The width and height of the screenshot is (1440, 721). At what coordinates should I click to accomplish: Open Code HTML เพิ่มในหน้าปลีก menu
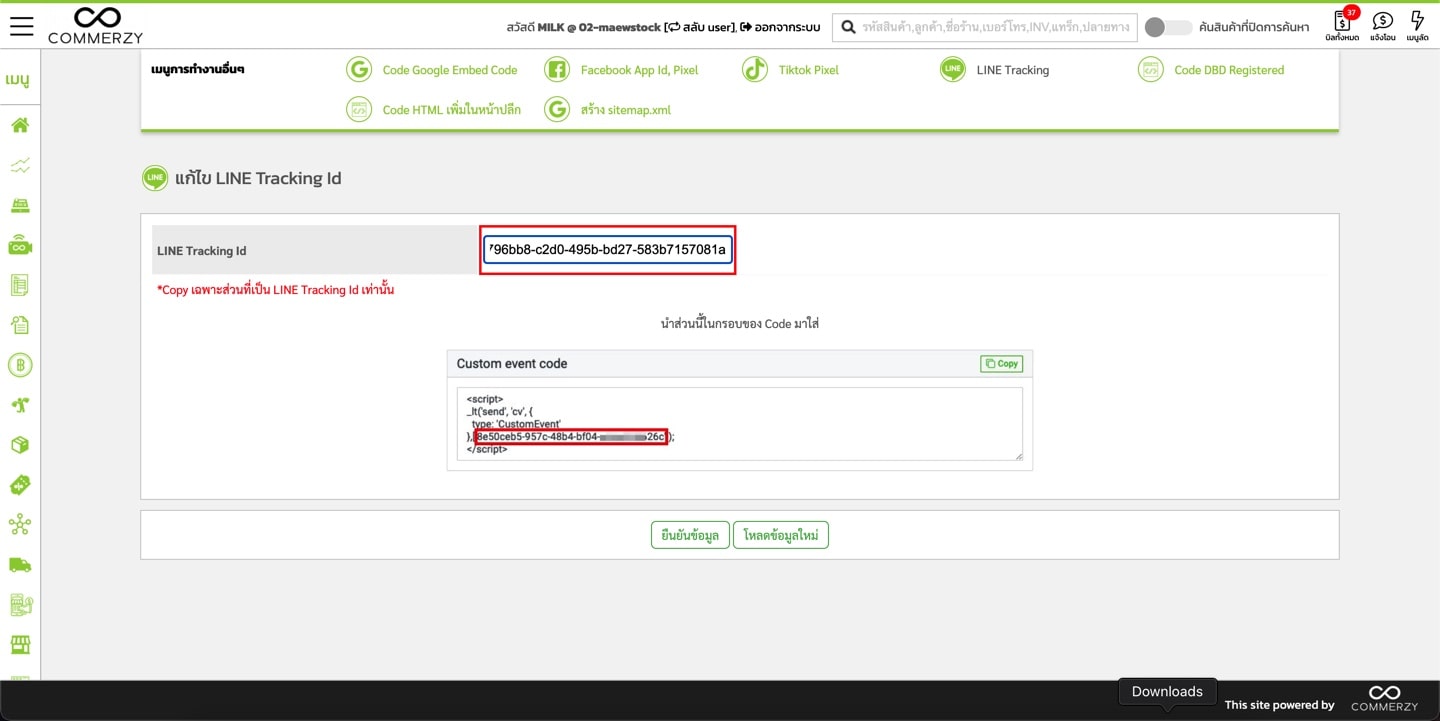tap(452, 110)
